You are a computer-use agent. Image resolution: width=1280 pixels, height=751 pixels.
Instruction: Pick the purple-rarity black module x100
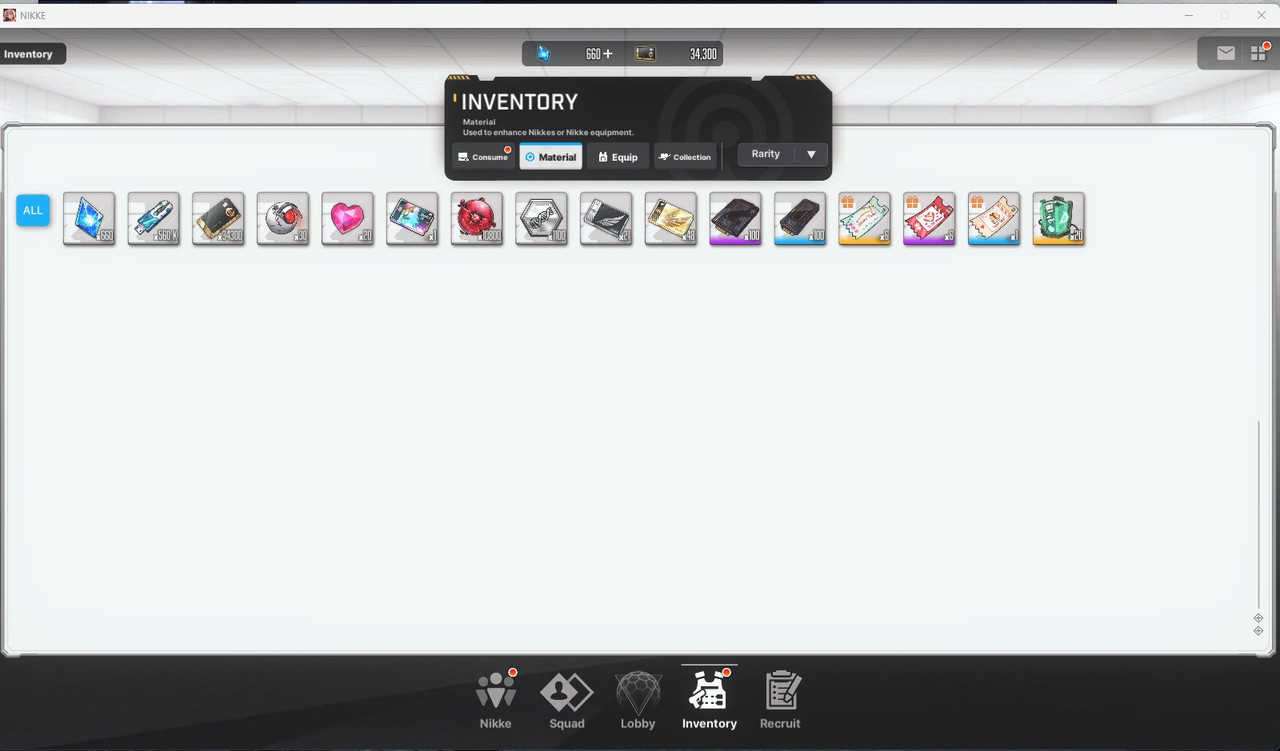(x=735, y=219)
